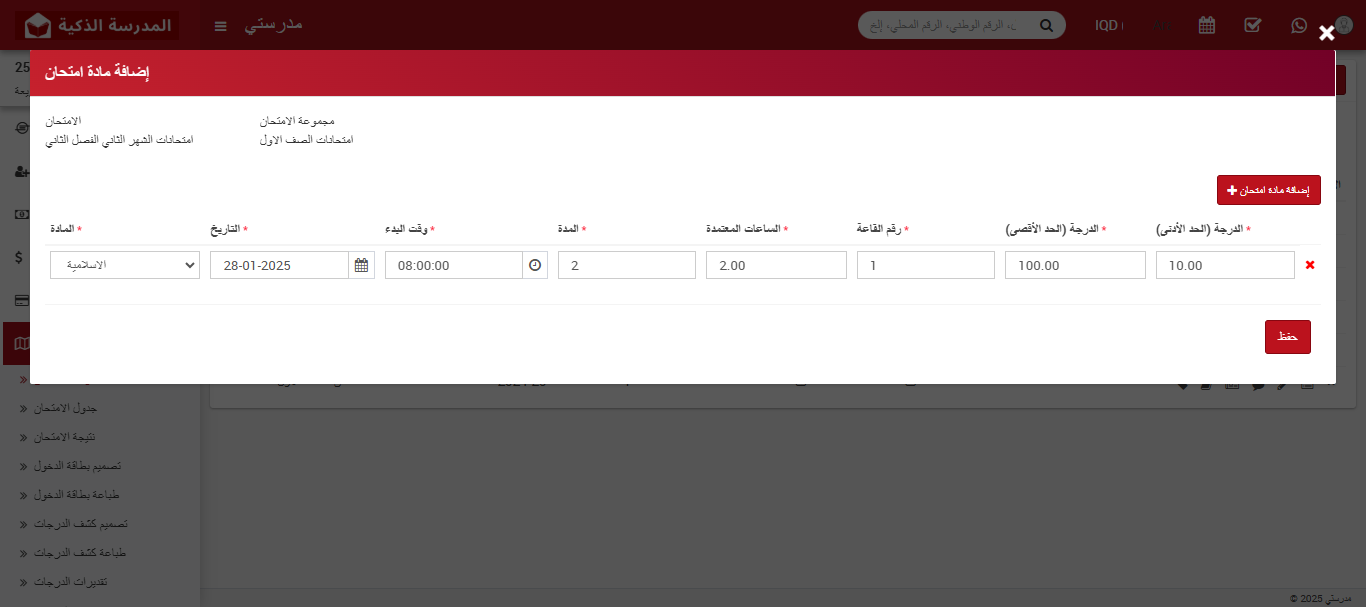Click the tasks checkmark icon in the header
The height and width of the screenshot is (607, 1366).
click(x=1253, y=26)
